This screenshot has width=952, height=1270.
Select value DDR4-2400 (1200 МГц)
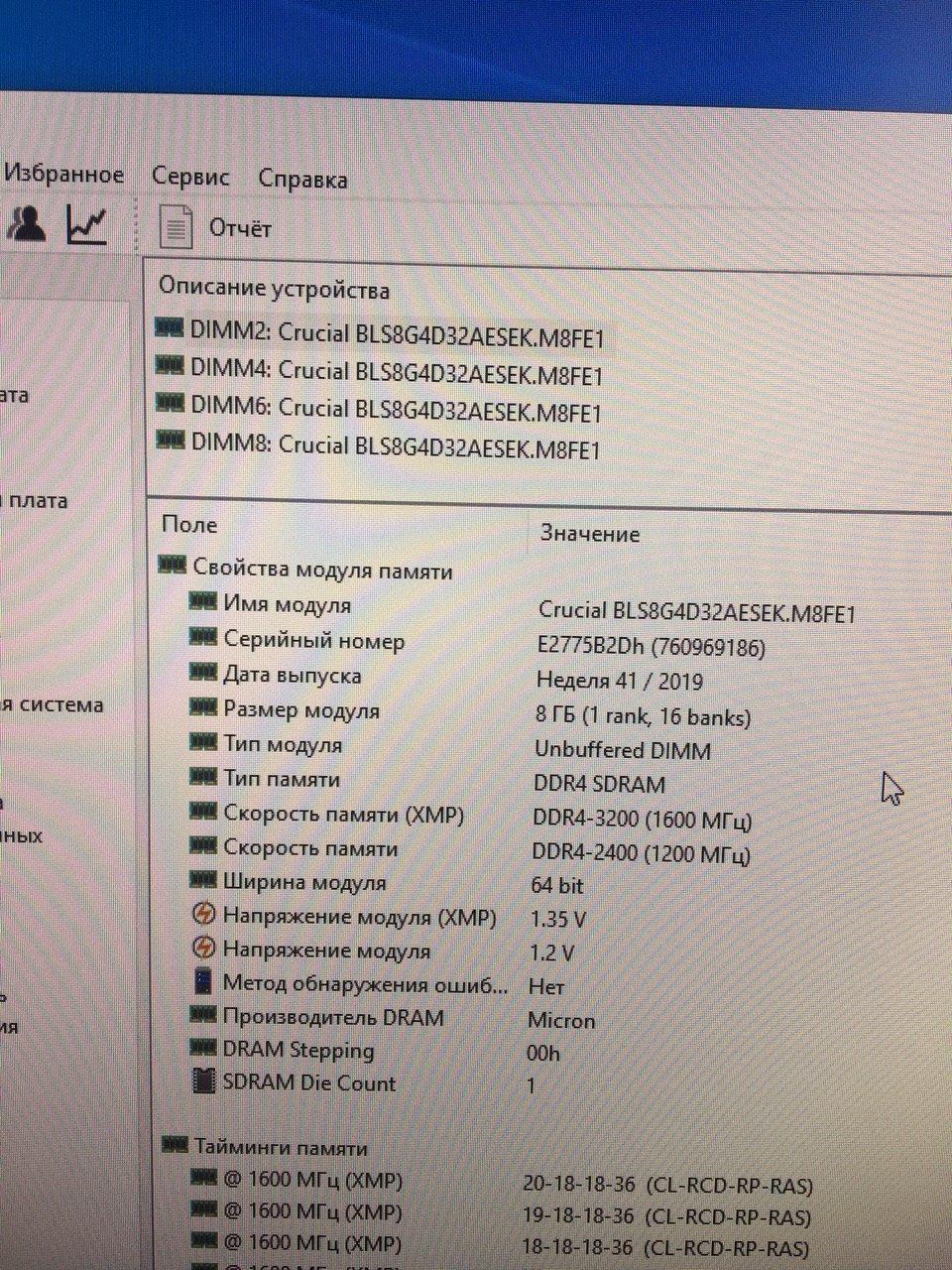642,853
